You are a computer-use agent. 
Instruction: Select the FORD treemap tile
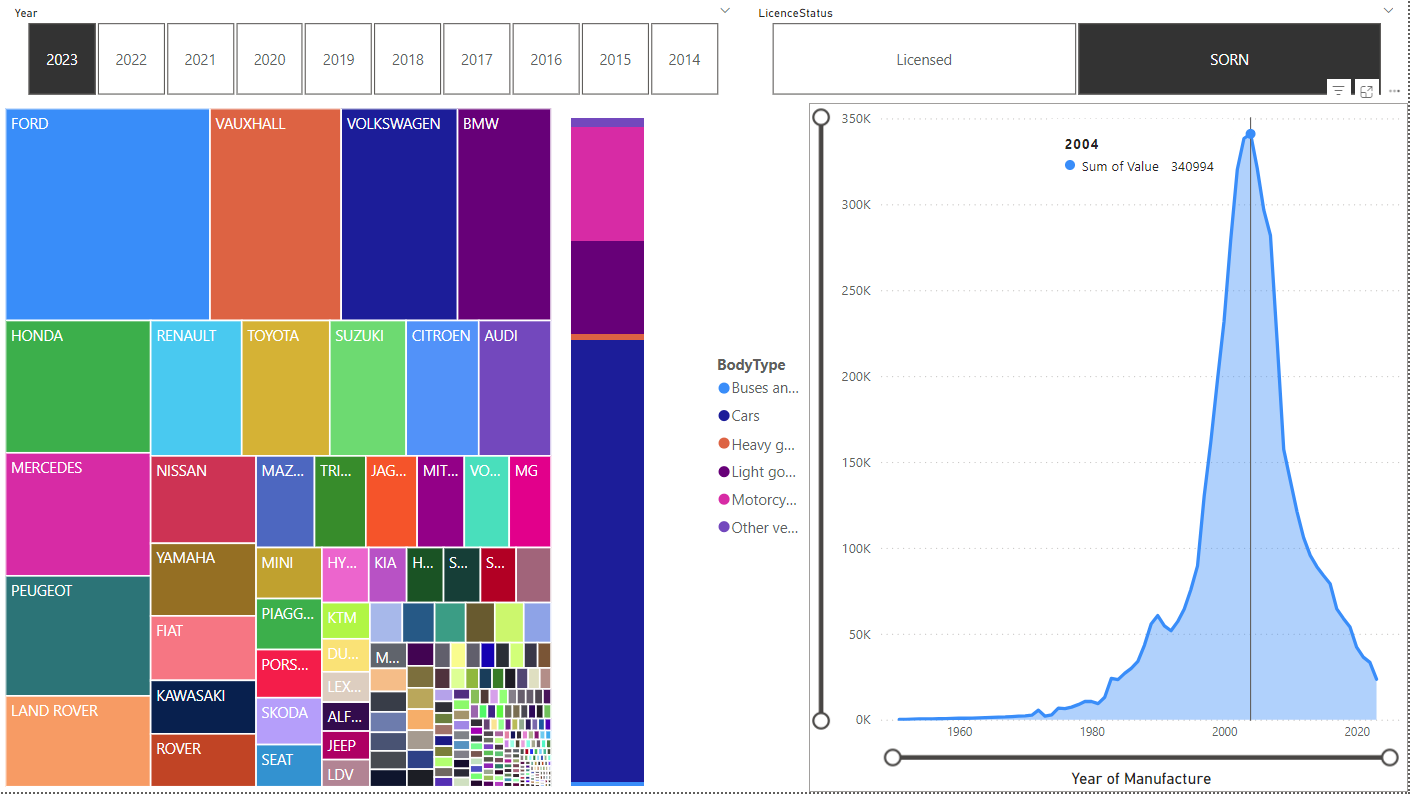[107, 214]
